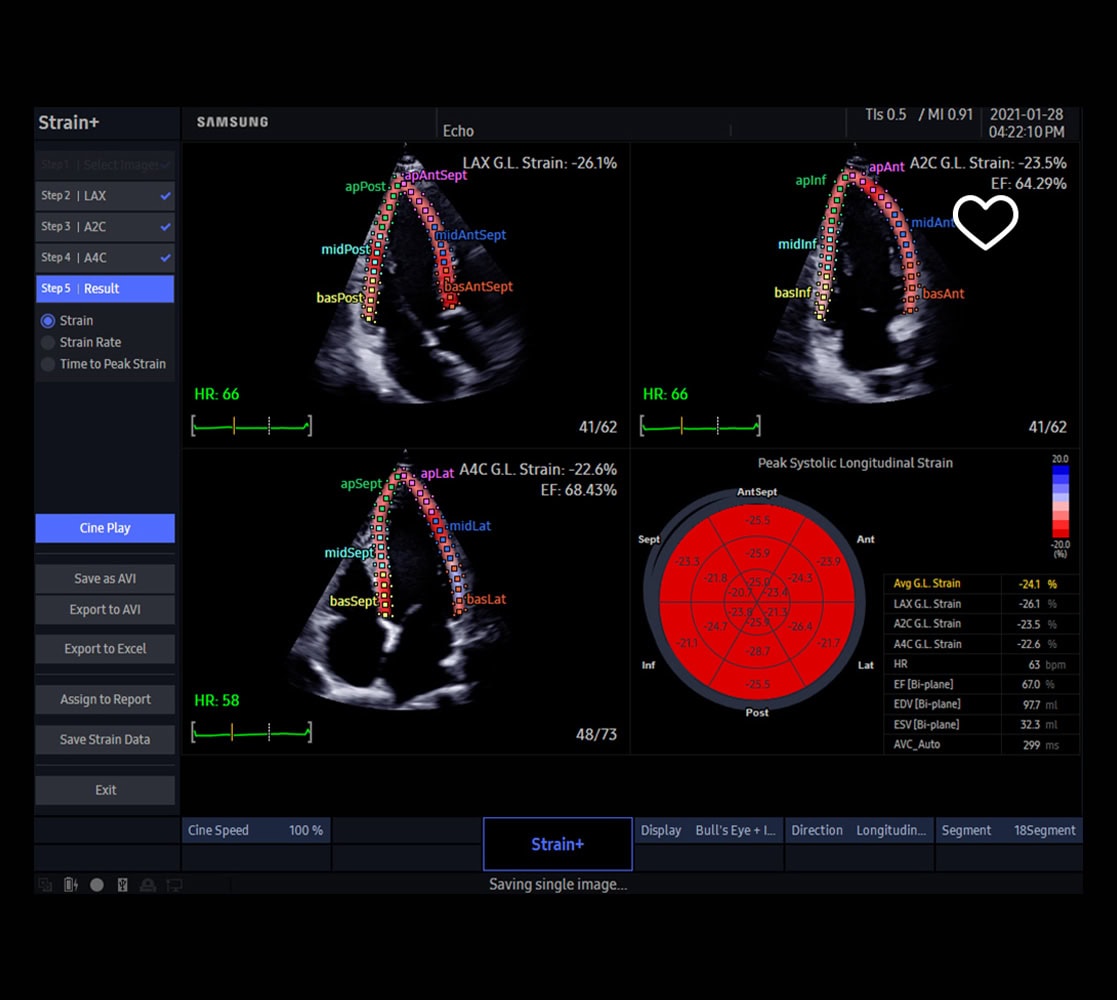
Task: Click the heart icon on A2C view
Action: [985, 221]
